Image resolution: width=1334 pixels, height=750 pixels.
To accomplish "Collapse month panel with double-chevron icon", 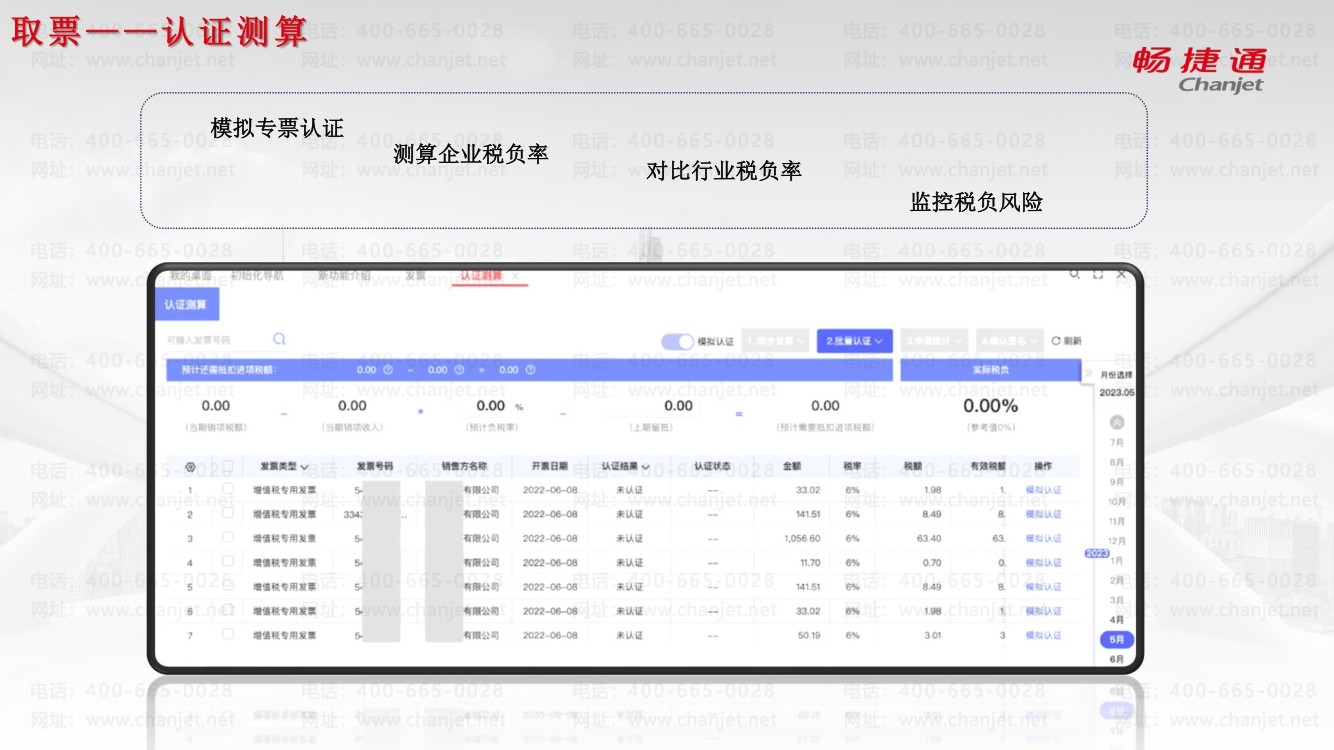I will click(x=1089, y=374).
